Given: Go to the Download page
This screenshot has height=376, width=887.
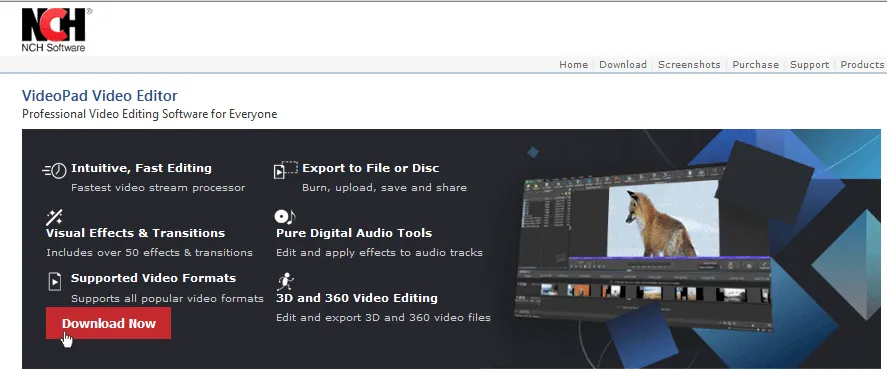Looking at the screenshot, I should (x=623, y=64).
